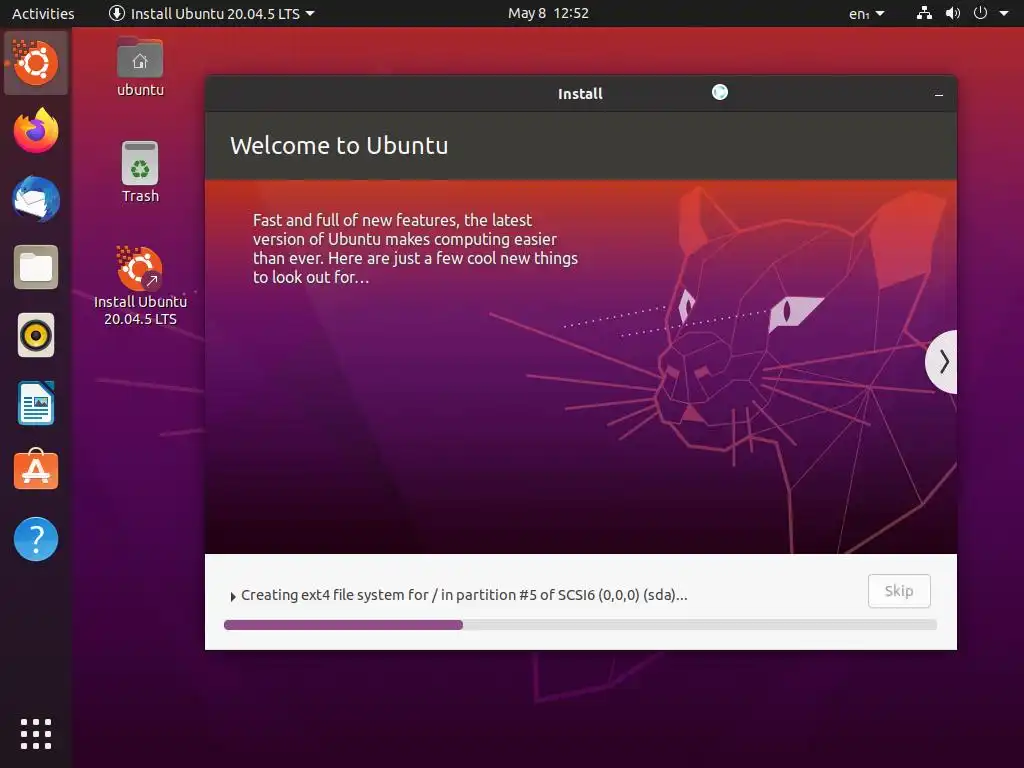
Task: Open the Help icon in the dock
Action: 36,539
